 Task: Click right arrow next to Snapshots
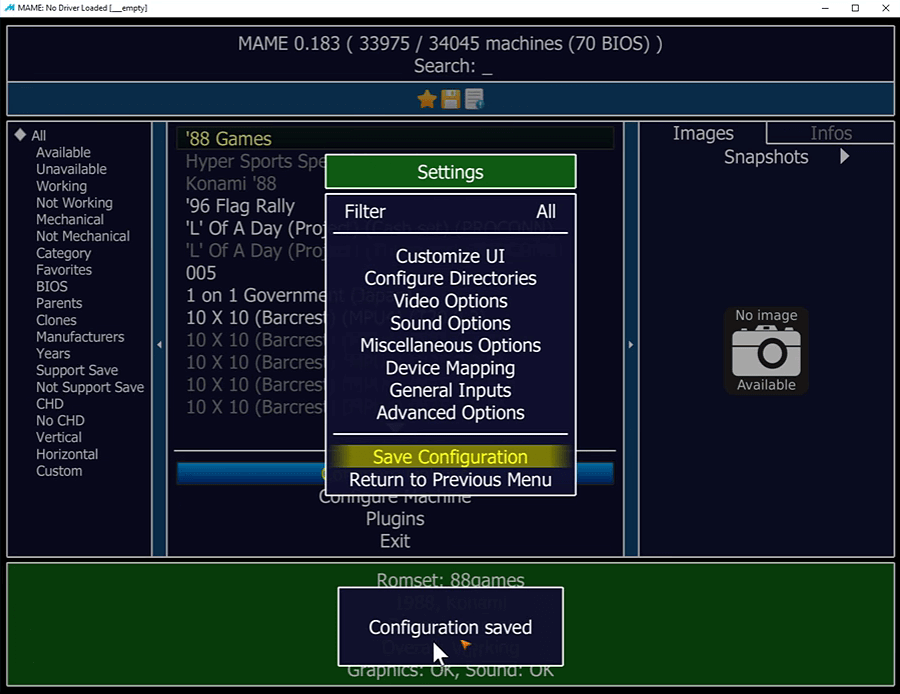point(844,156)
